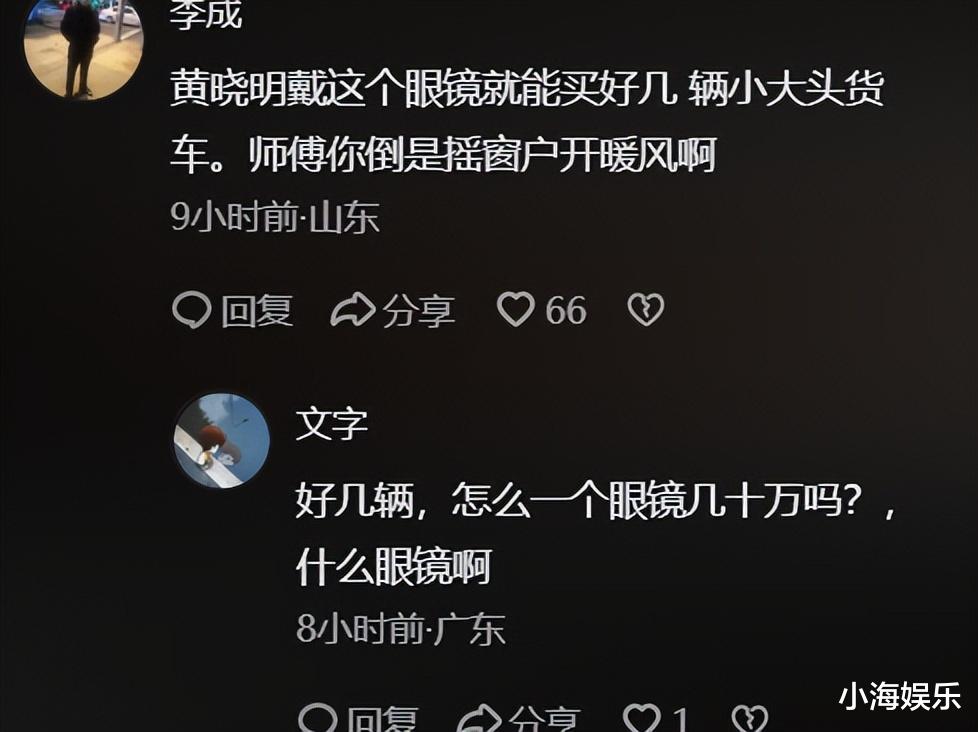The image size is (978, 732).
Task: Click the reply bubble icon under 文字's comment
Action: [317, 718]
